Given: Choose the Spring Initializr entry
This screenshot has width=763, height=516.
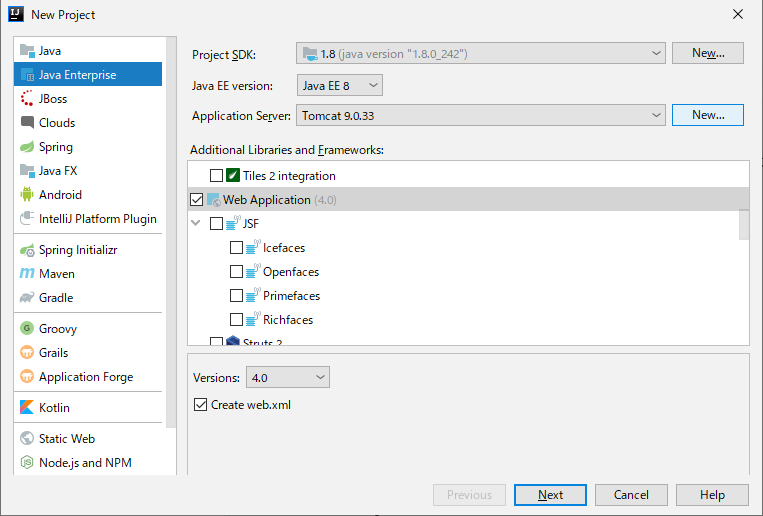Looking at the screenshot, I should pyautogui.click(x=88, y=250).
